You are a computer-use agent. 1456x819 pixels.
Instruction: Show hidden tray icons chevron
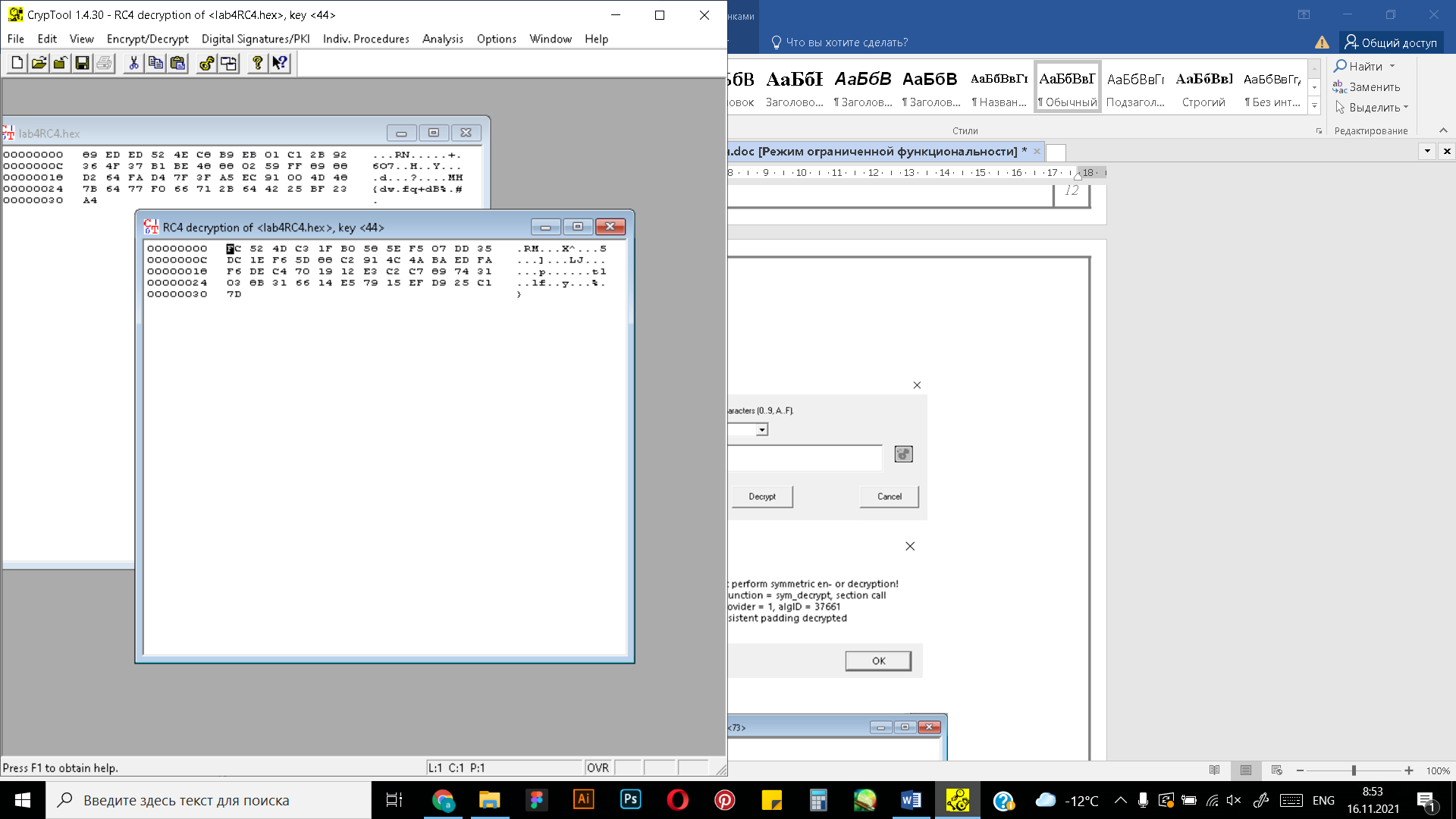pos(1121,800)
